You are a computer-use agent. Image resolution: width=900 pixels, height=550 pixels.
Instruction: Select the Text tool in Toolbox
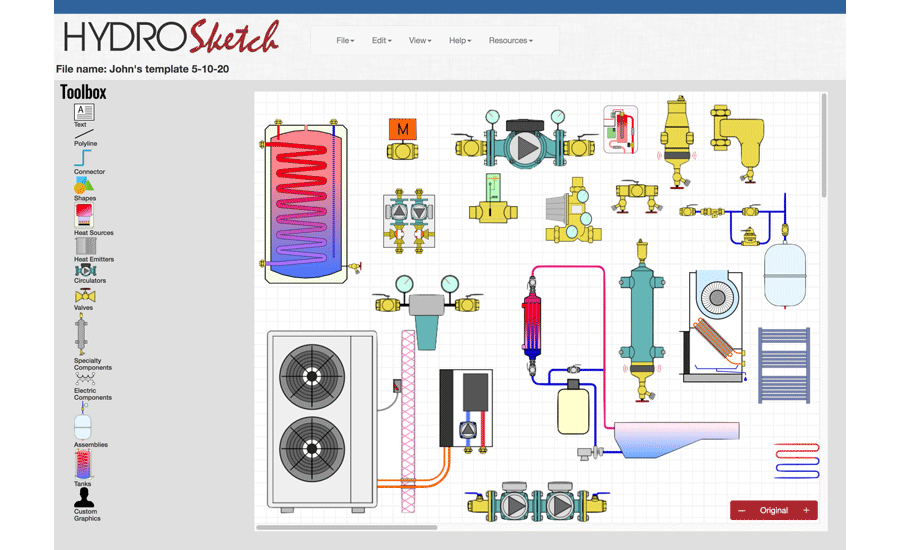[x=84, y=113]
